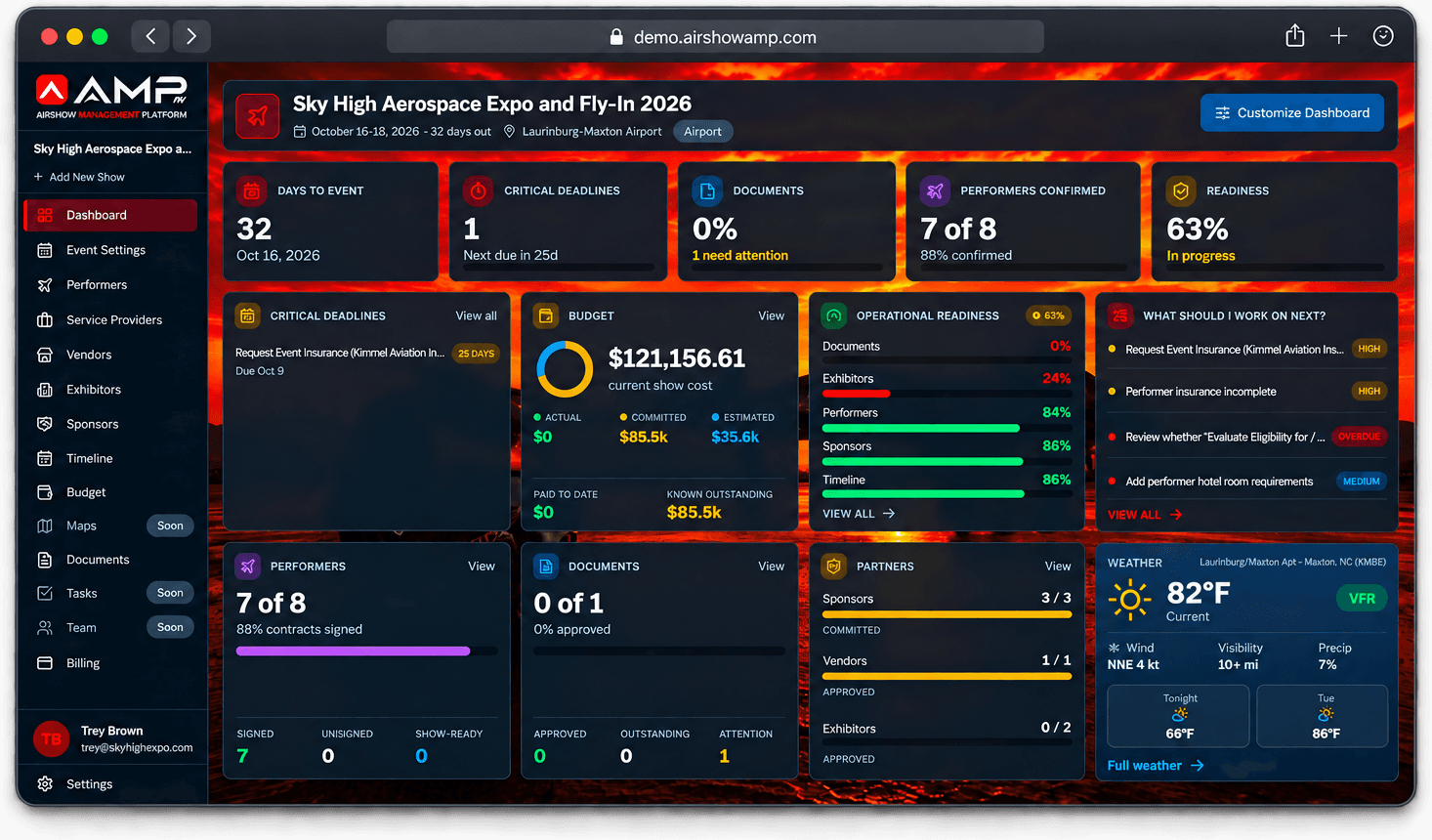Click the Trey Brown TB avatar

click(52, 739)
